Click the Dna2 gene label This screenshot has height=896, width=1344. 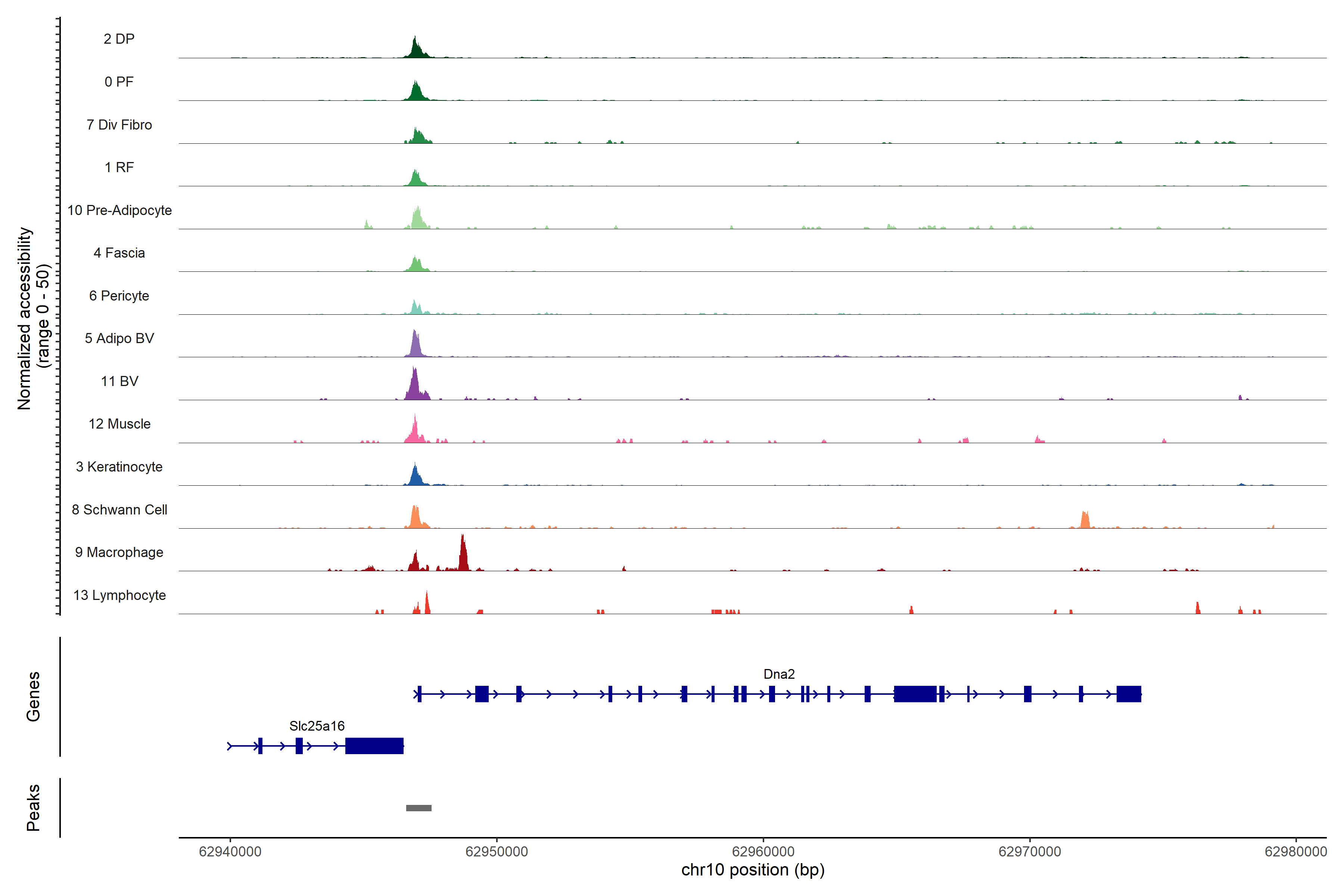(x=779, y=674)
